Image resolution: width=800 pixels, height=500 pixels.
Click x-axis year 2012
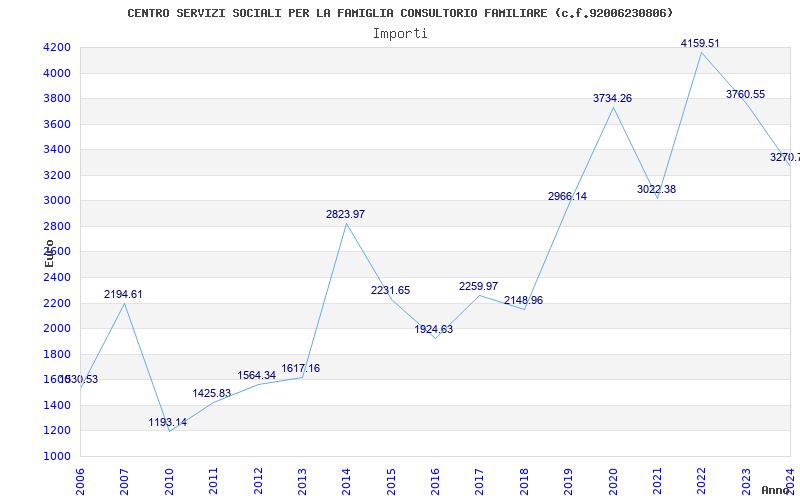pyautogui.click(x=258, y=481)
